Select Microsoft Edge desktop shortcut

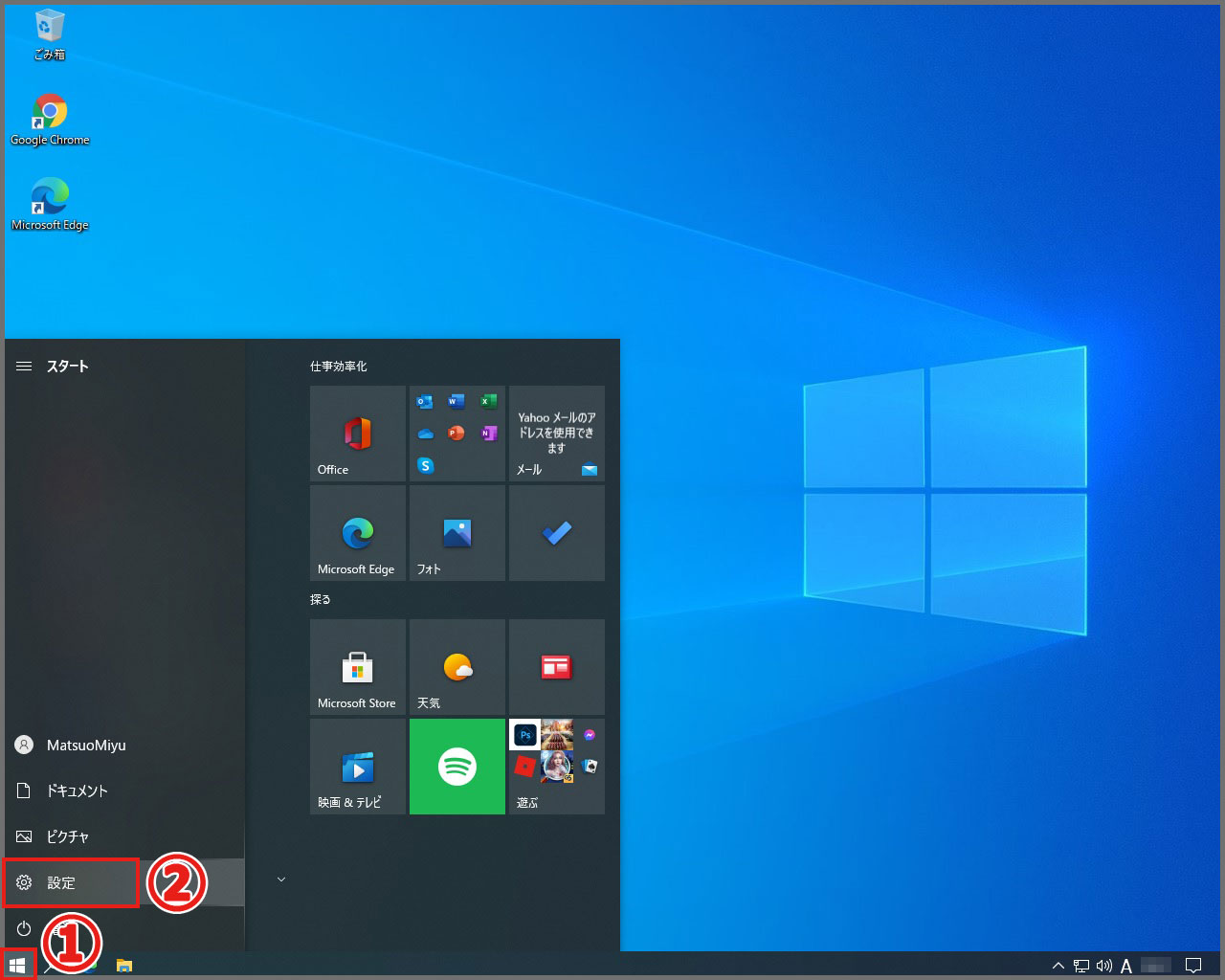(50, 204)
